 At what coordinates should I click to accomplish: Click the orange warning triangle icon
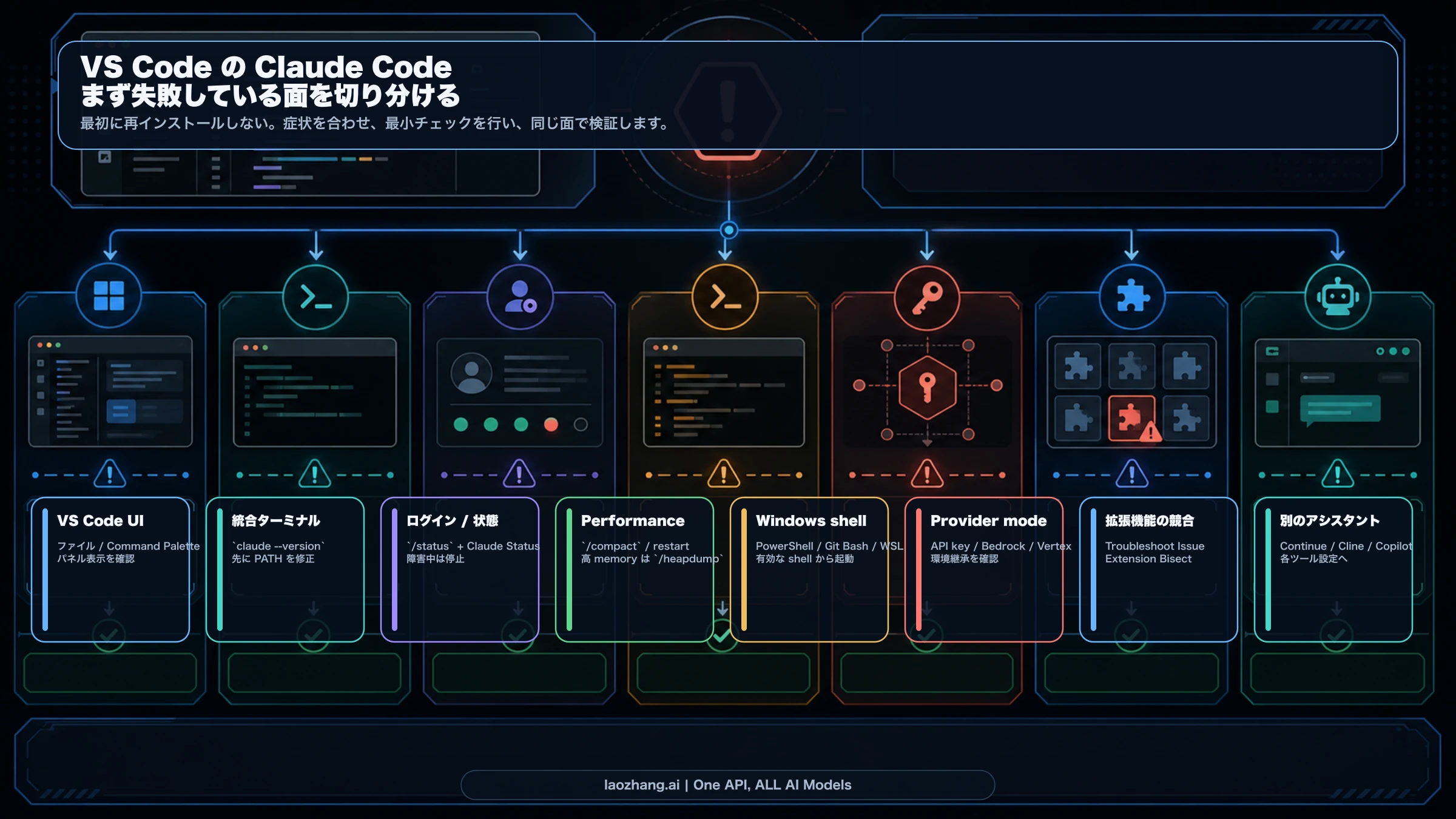(x=724, y=474)
